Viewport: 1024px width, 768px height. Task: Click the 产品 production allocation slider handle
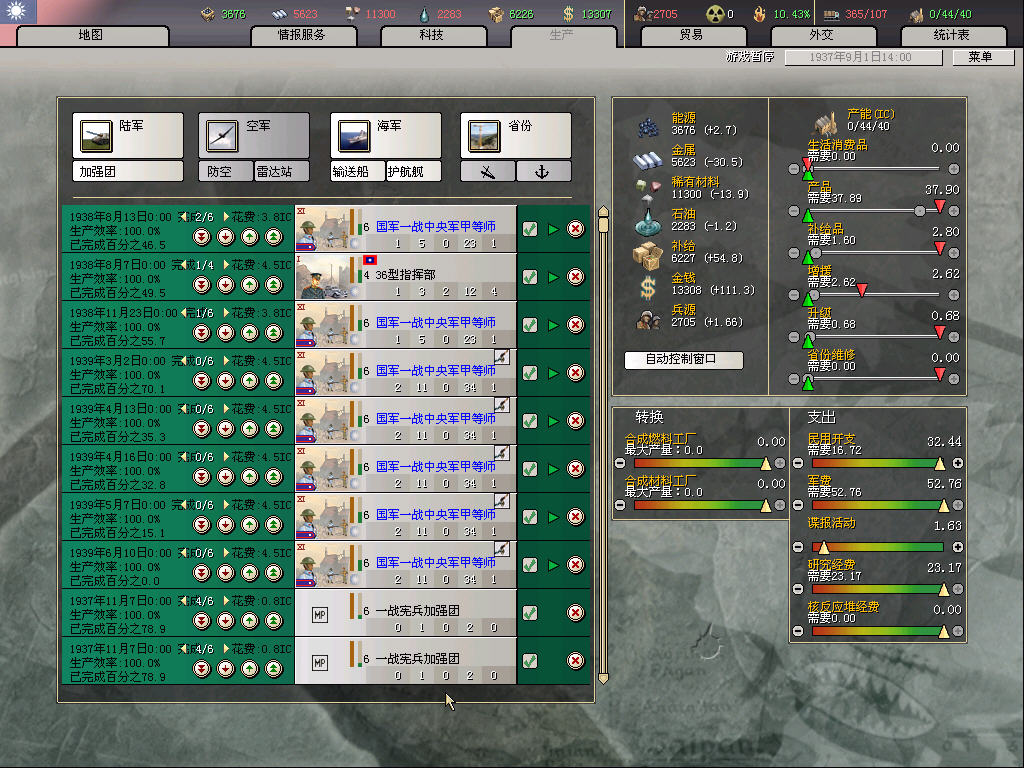[x=919, y=211]
